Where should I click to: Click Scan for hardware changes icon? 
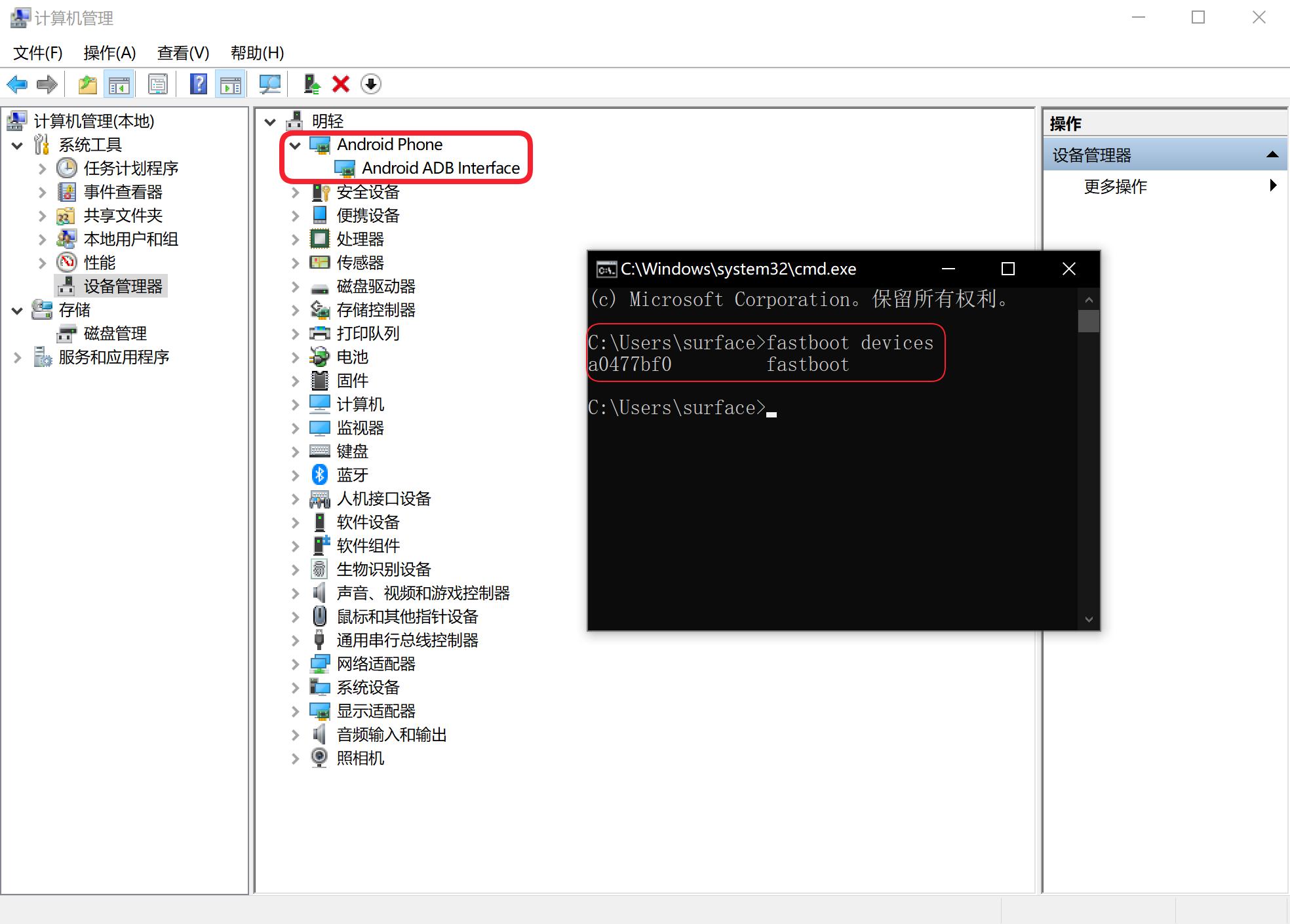point(269,84)
